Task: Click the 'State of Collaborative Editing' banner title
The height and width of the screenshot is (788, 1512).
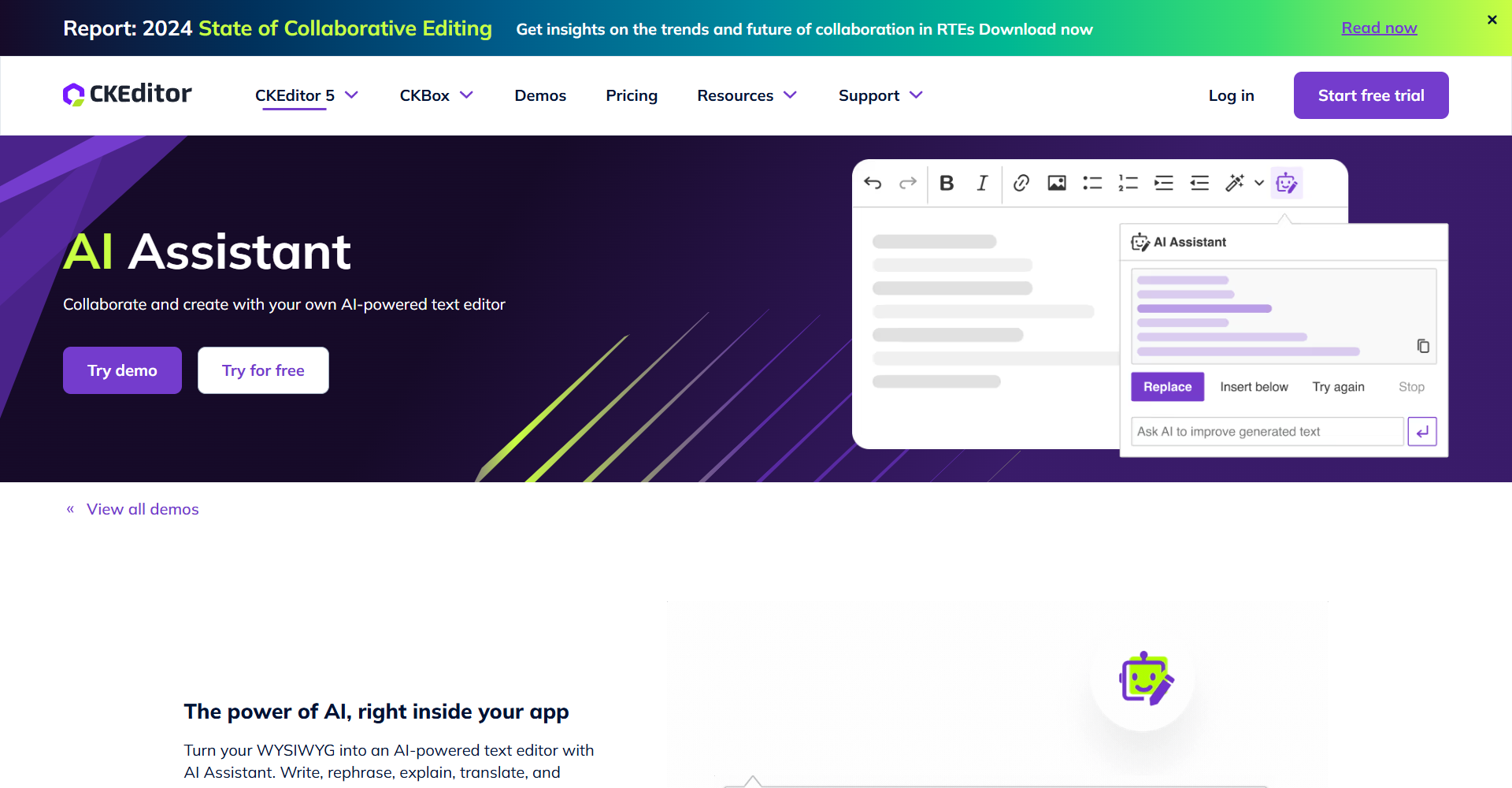Action: [x=345, y=28]
